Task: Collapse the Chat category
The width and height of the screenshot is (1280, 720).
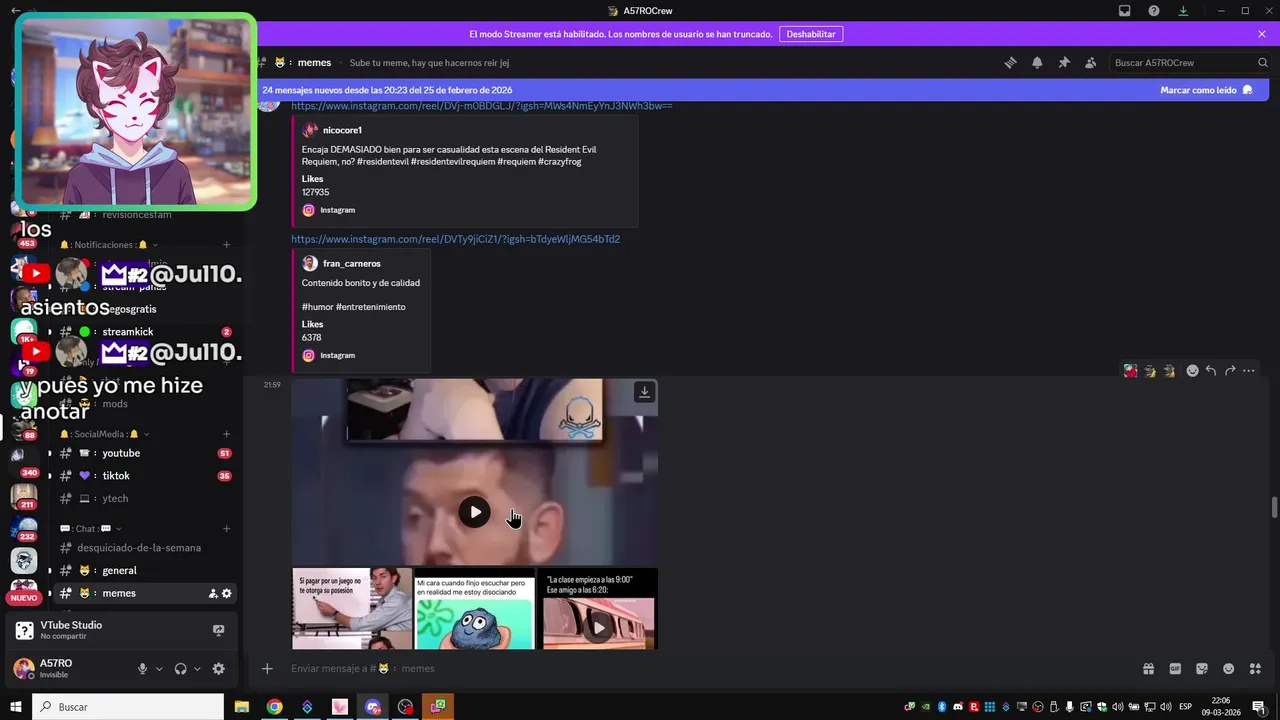Action: point(90,529)
